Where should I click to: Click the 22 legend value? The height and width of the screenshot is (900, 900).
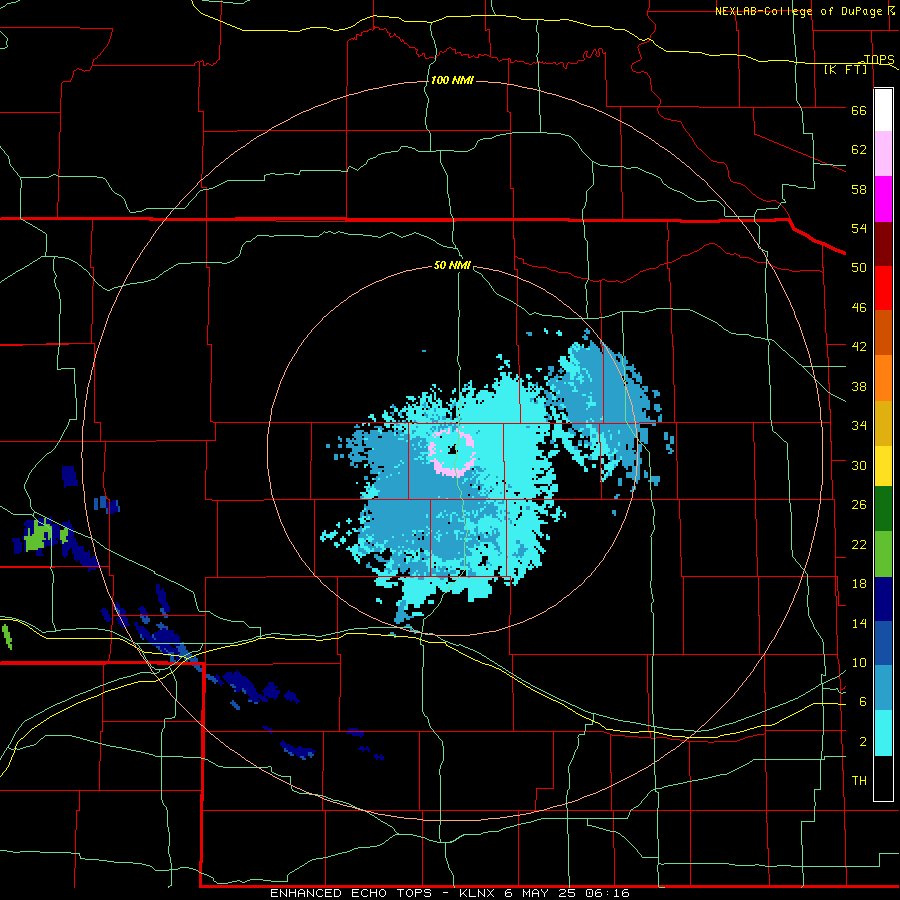point(859,545)
